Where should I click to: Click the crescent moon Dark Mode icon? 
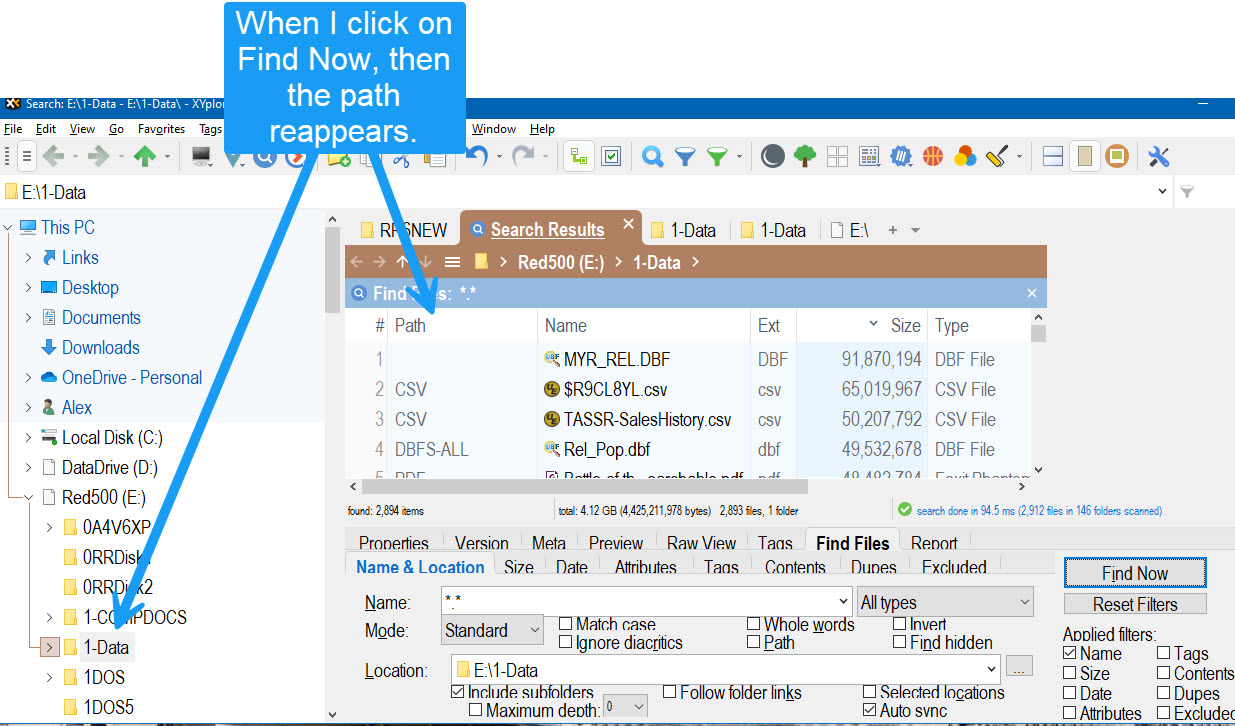point(772,157)
